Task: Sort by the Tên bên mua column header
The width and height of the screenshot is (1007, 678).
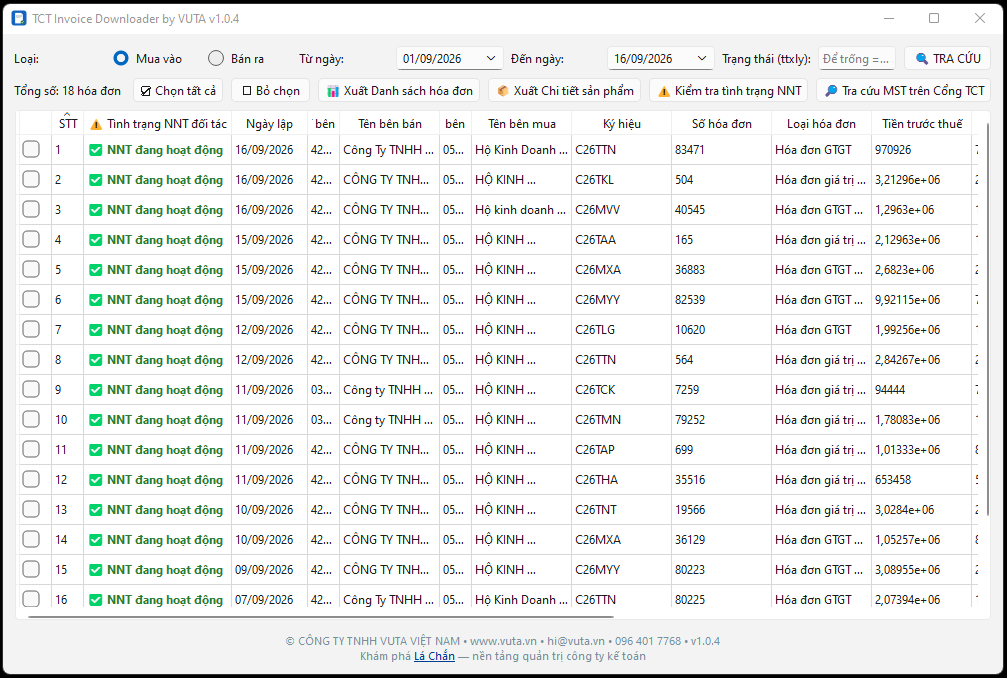Action: (x=521, y=124)
